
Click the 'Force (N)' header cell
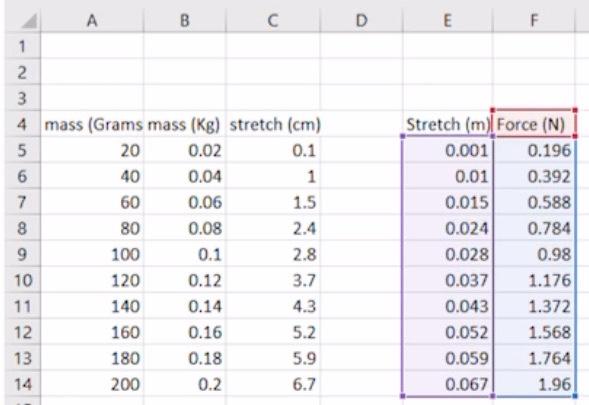pos(533,124)
